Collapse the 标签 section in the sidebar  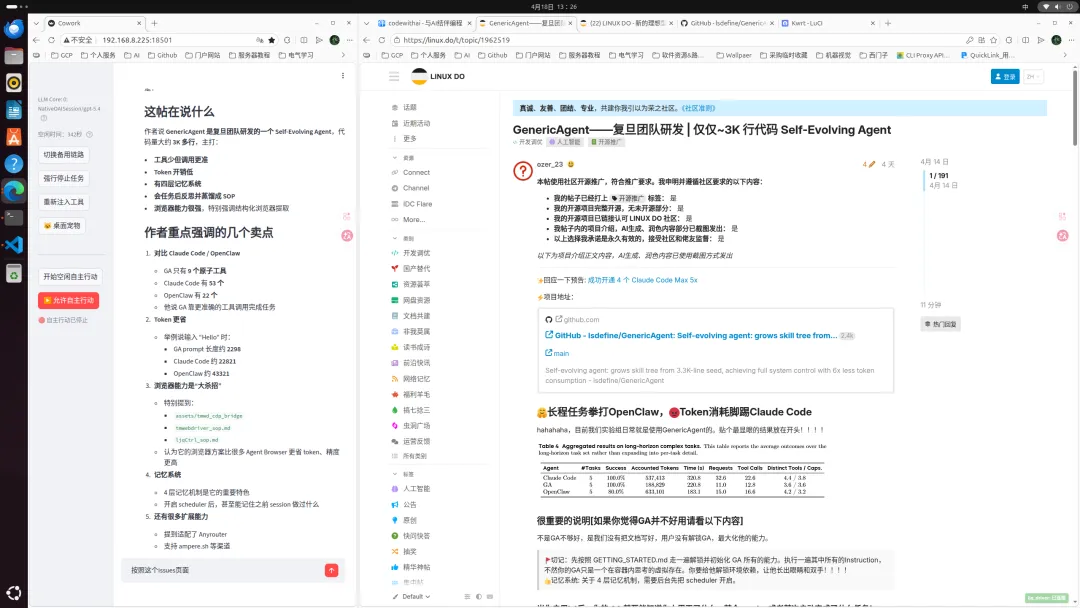(x=395, y=474)
